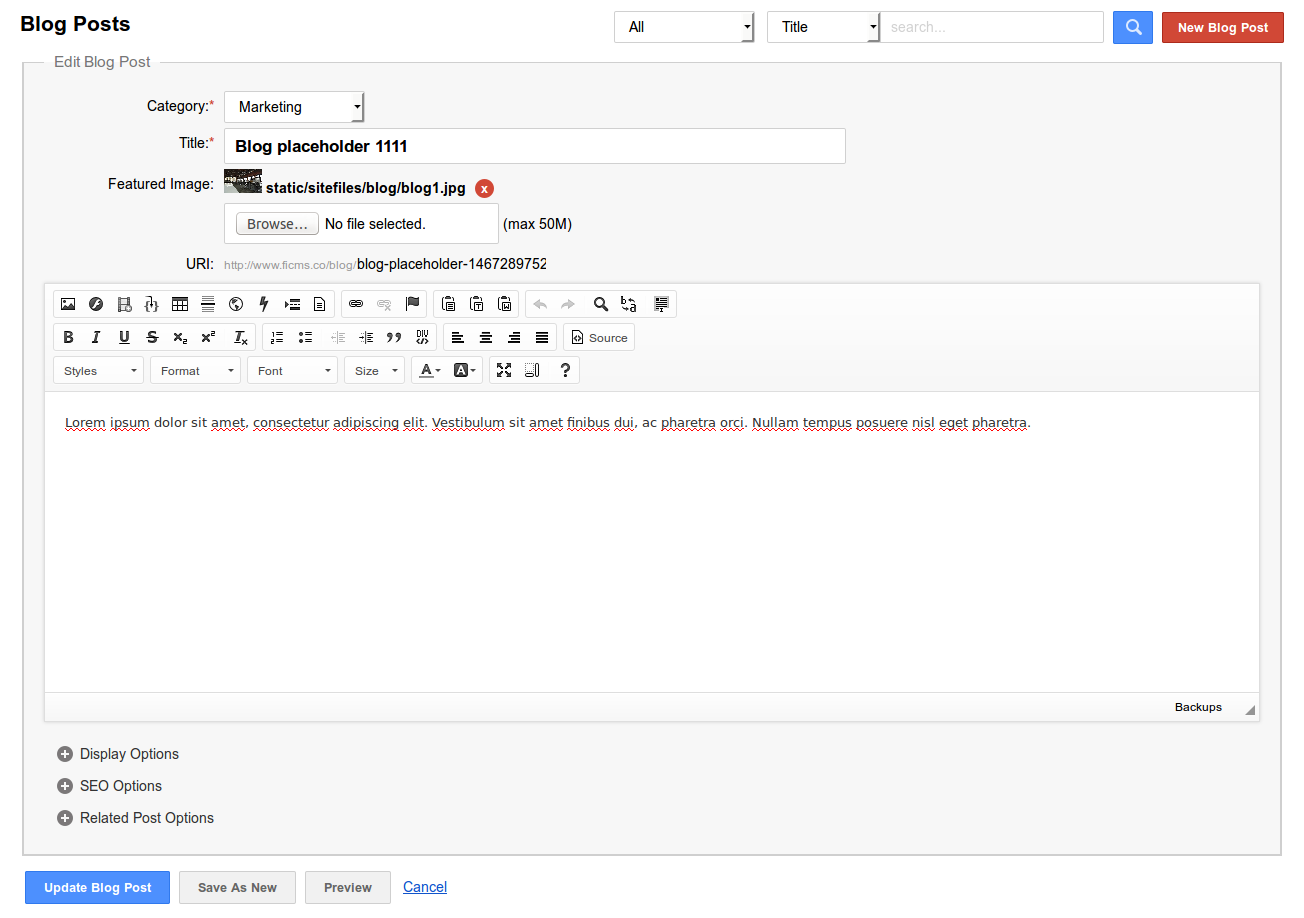Click the find magnifier icon in editor toolbar
Image resolution: width=1304 pixels, height=918 pixels.
point(601,304)
